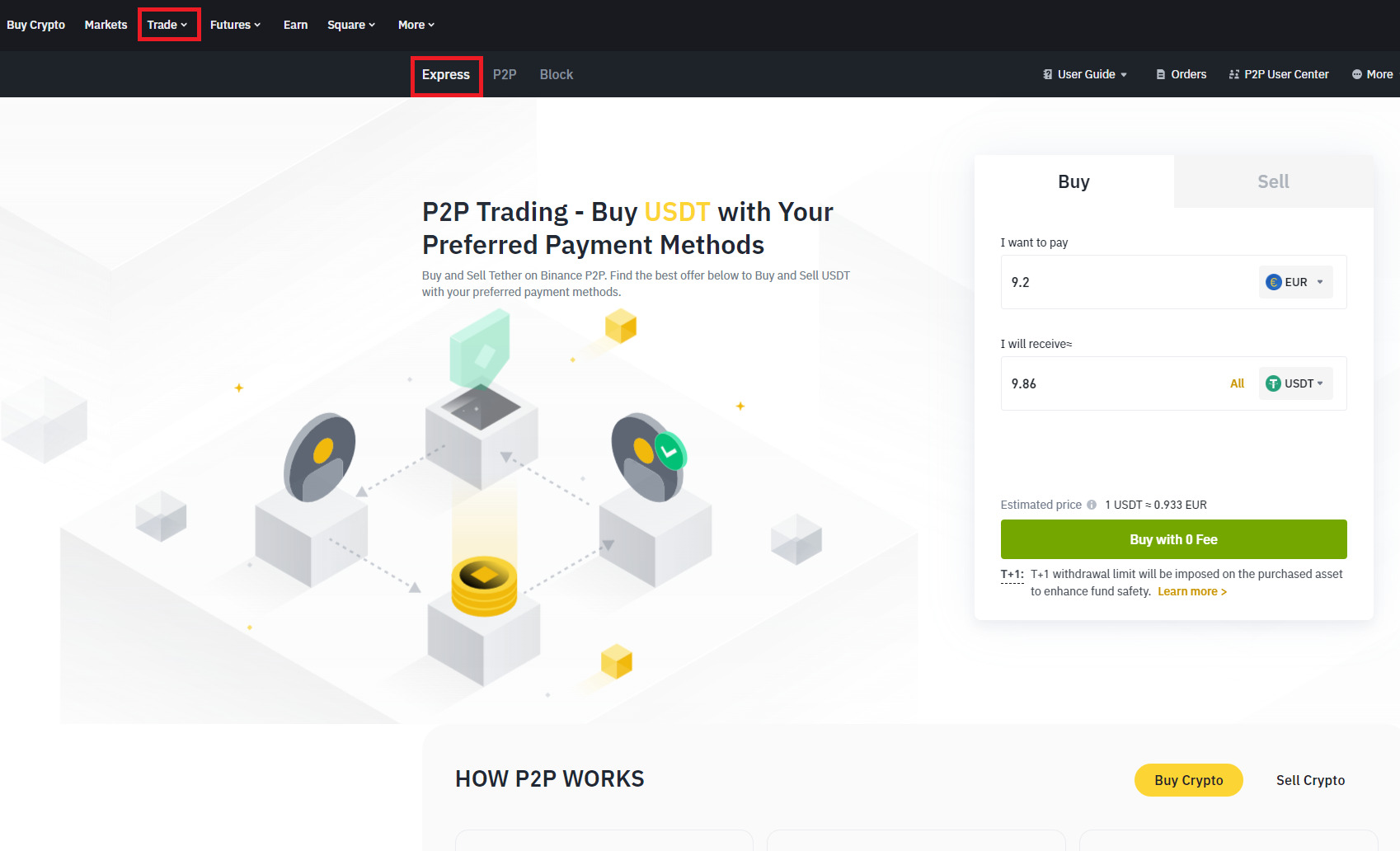Open the Block tab

pyautogui.click(x=557, y=74)
